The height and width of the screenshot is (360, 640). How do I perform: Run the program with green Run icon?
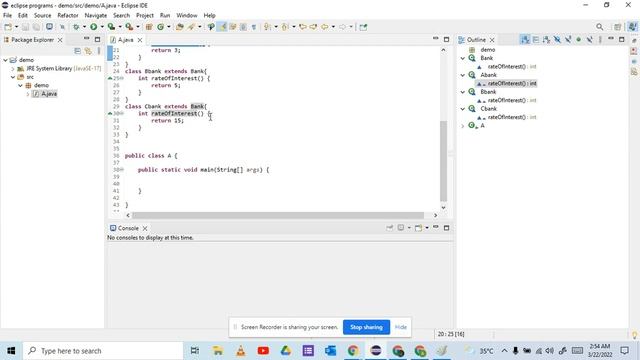(x=93, y=27)
